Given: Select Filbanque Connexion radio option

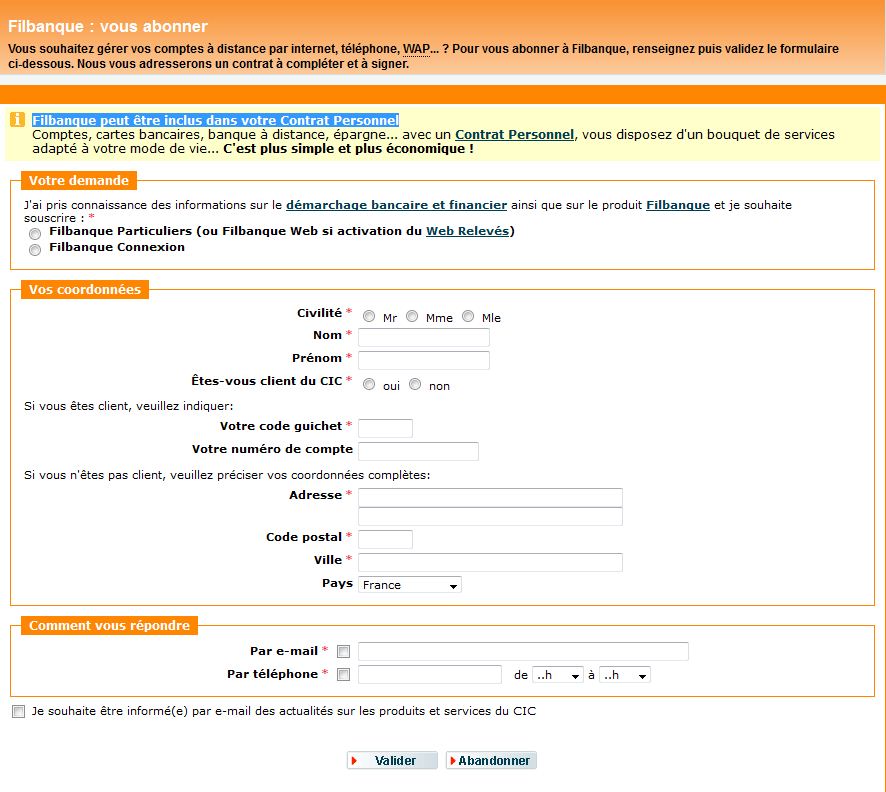Looking at the screenshot, I should [35, 250].
